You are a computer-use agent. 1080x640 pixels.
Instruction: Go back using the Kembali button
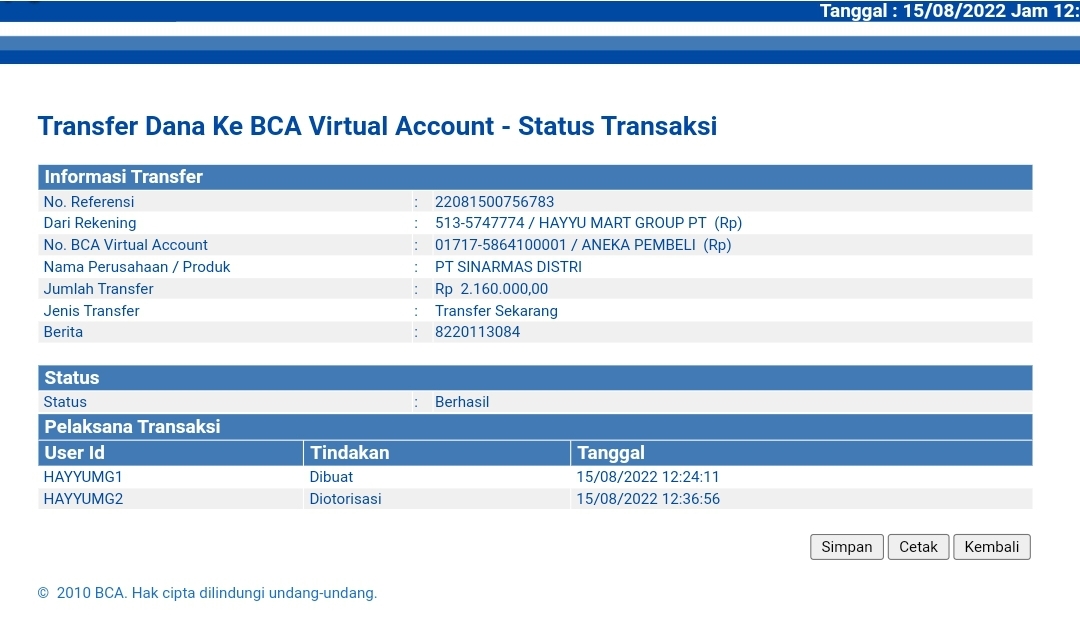tap(991, 547)
